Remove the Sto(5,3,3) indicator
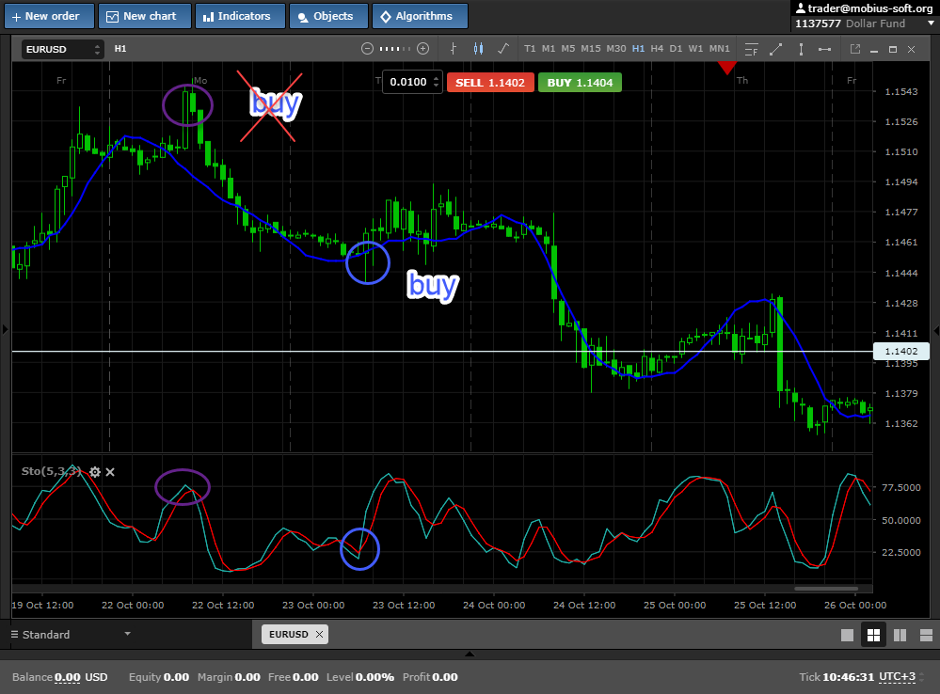940x694 pixels. click(110, 472)
